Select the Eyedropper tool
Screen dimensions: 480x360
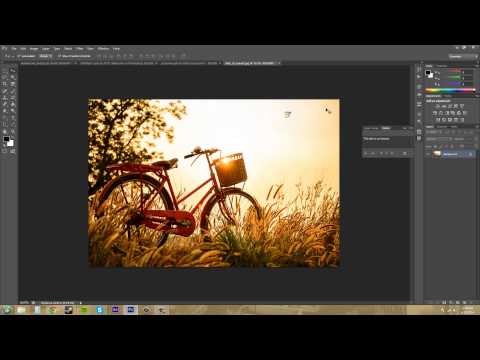(13, 84)
